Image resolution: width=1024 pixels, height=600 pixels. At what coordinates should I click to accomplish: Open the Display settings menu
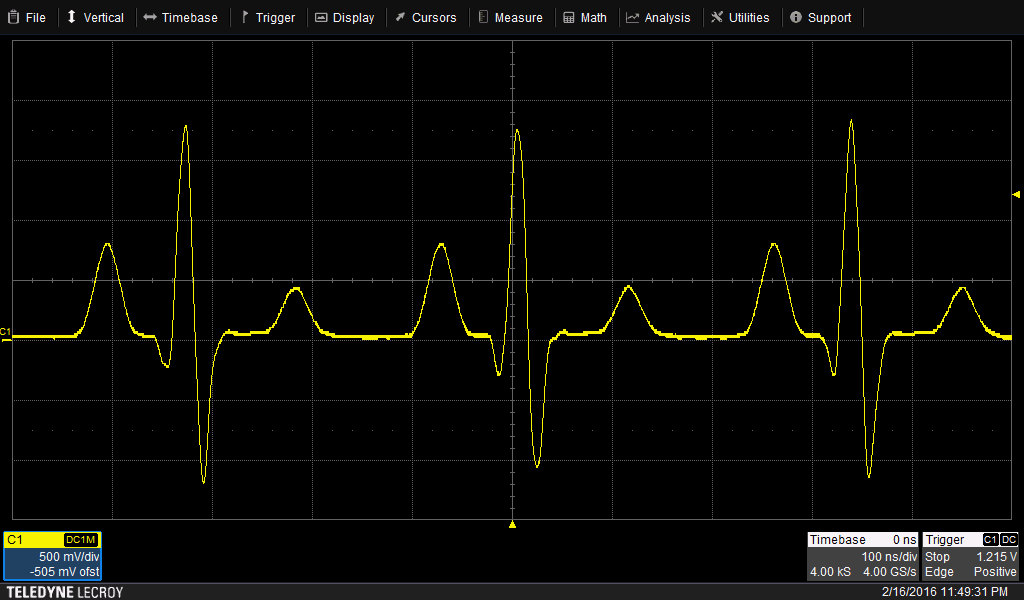tap(344, 17)
